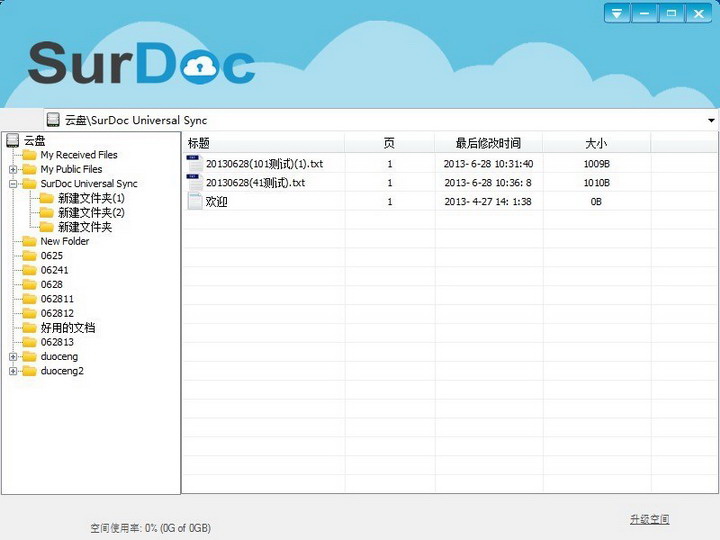This screenshot has height=540, width=720.
Task: Click the 1009B size cell
Action: [x=596, y=164]
